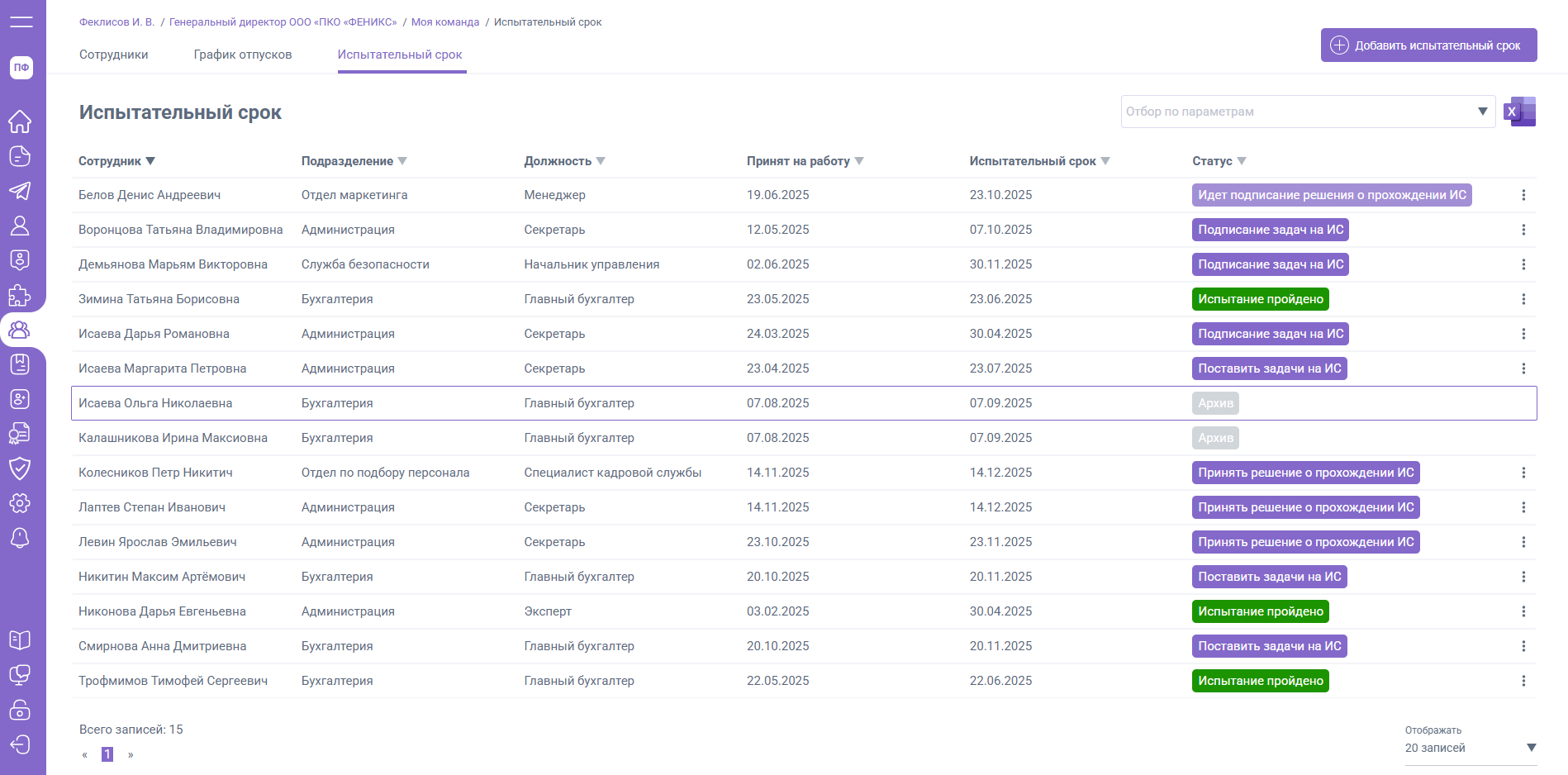Click the bell notifications icon
This screenshot has width=1568, height=775.
click(20, 538)
